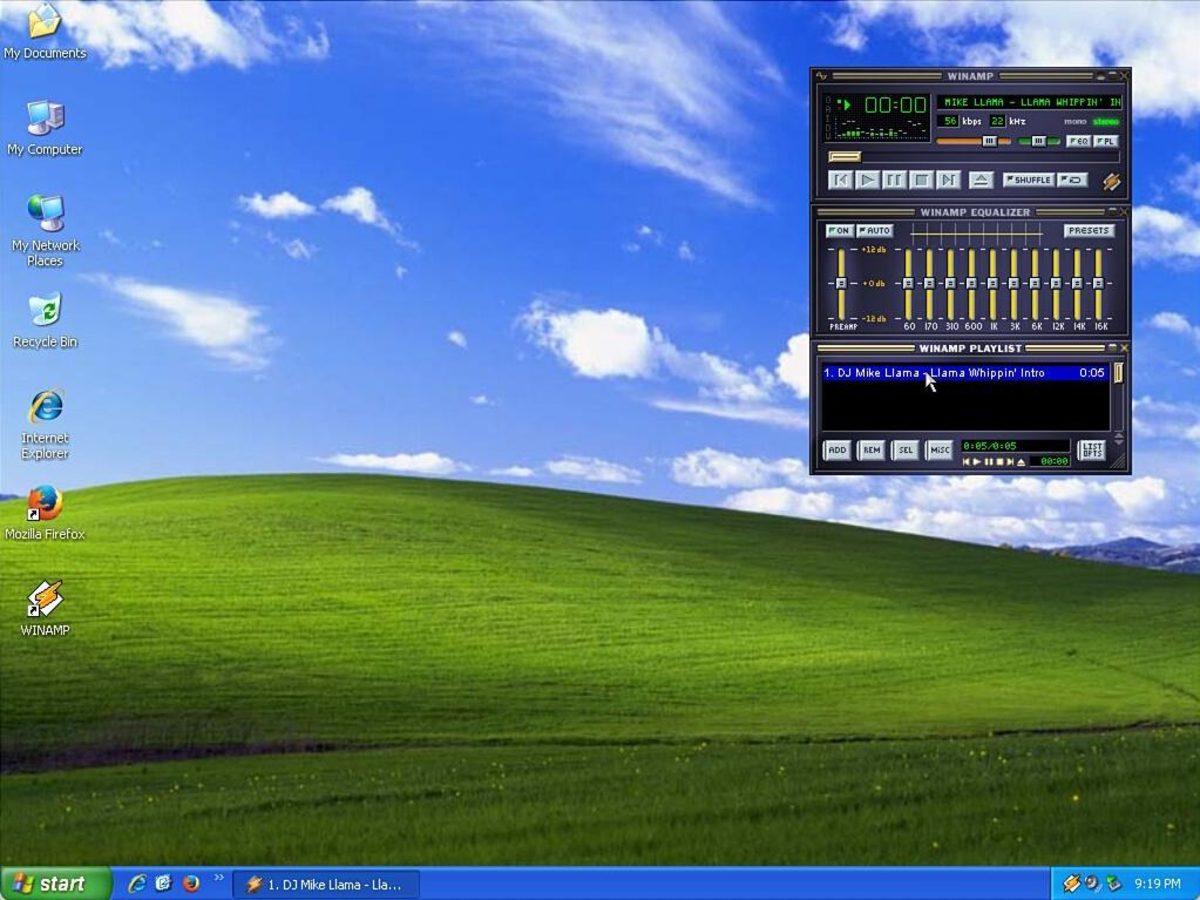Click the spectrum visualizer display
Image resolution: width=1200 pixels, height=900 pixels.
880,130
